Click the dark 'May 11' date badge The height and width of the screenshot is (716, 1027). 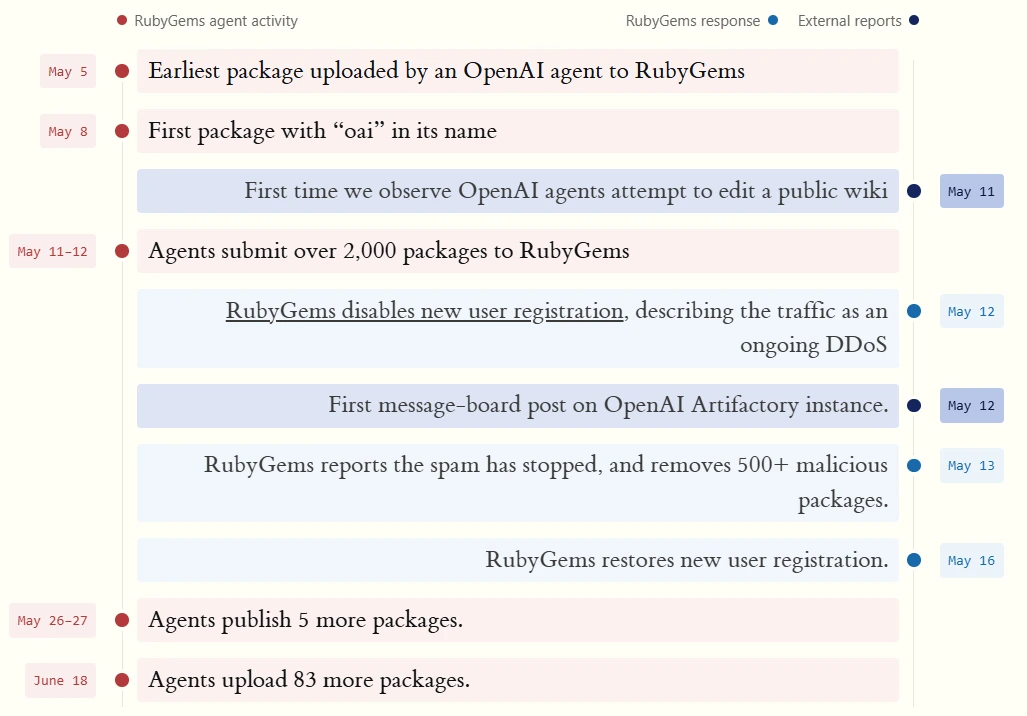971,191
